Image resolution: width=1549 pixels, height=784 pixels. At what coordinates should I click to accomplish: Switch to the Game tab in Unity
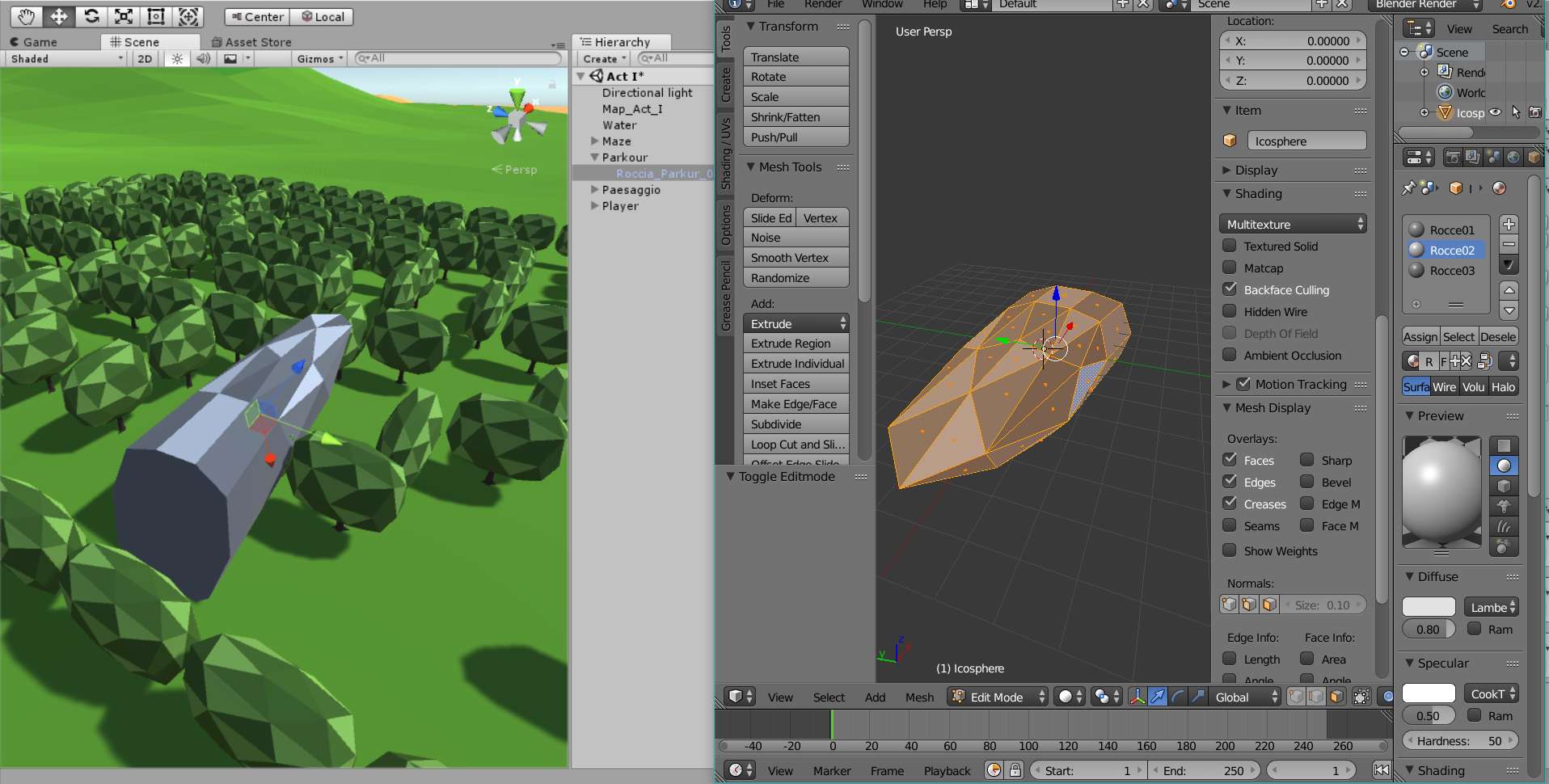click(34, 42)
